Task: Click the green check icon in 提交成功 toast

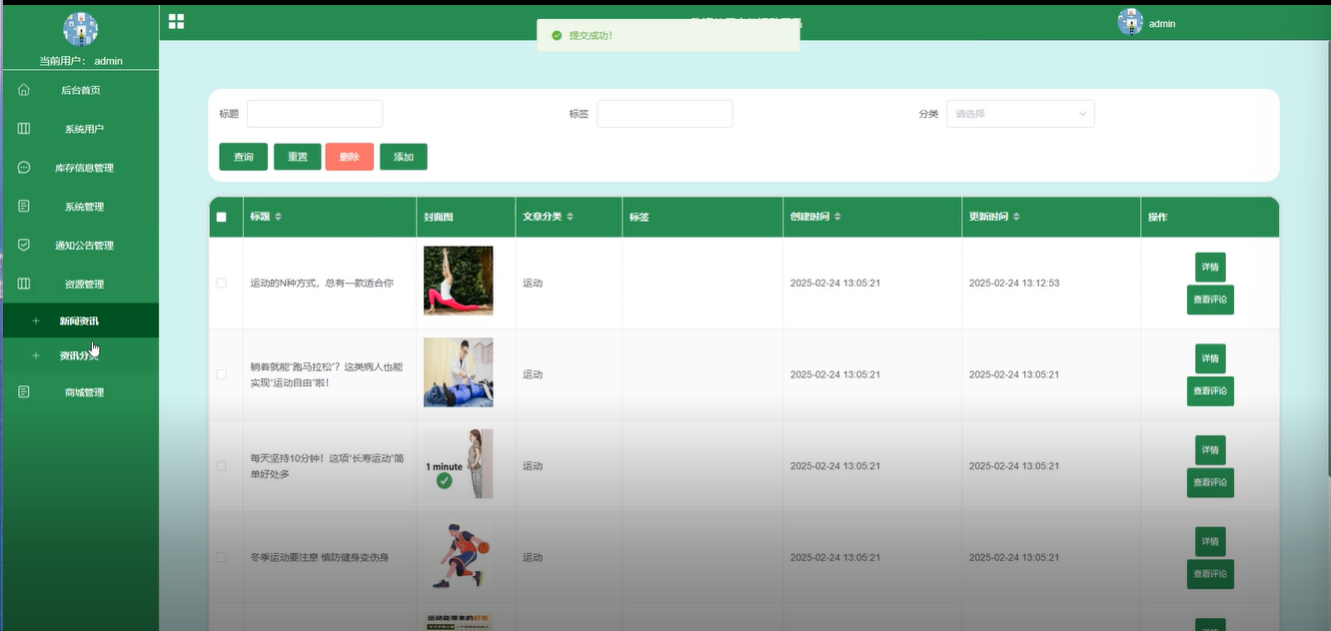Action: 557,35
